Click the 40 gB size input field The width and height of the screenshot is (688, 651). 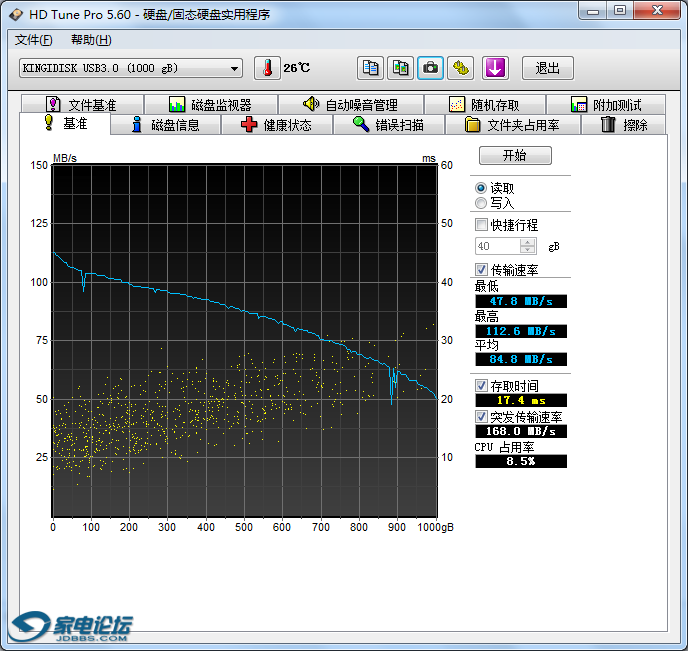(x=498, y=246)
